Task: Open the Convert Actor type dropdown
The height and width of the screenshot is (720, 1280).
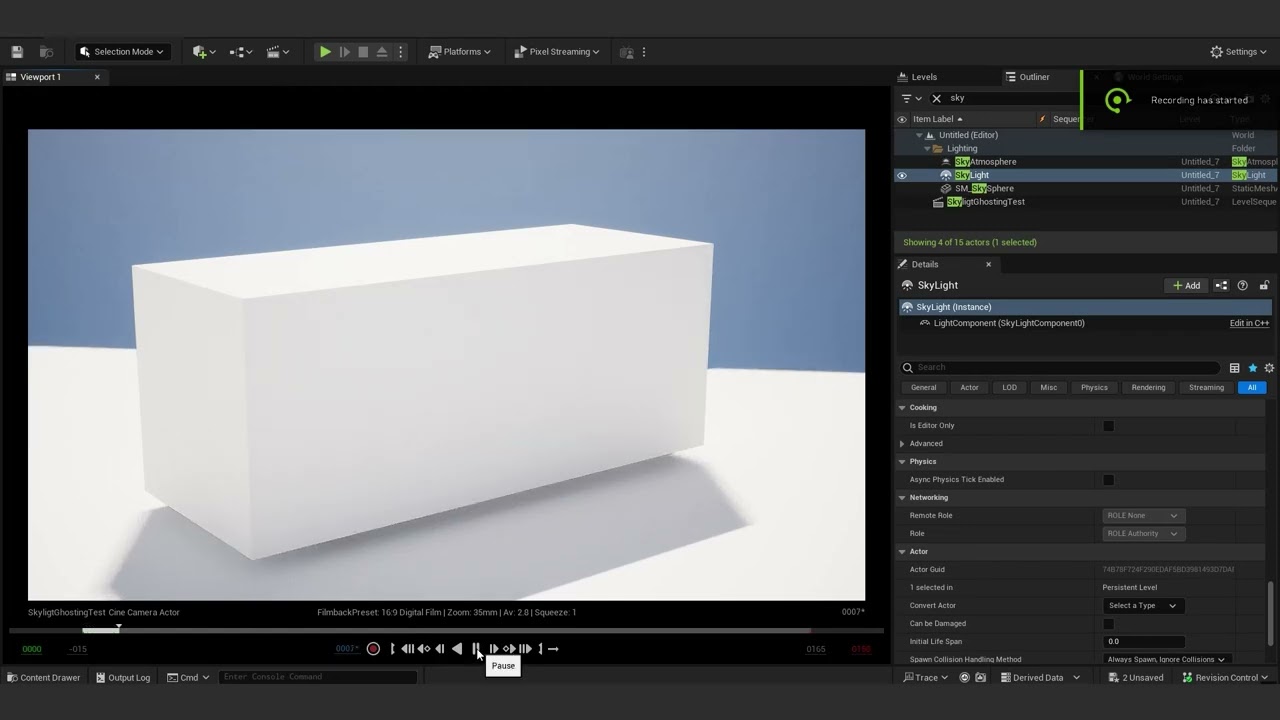Action: [x=1143, y=606]
